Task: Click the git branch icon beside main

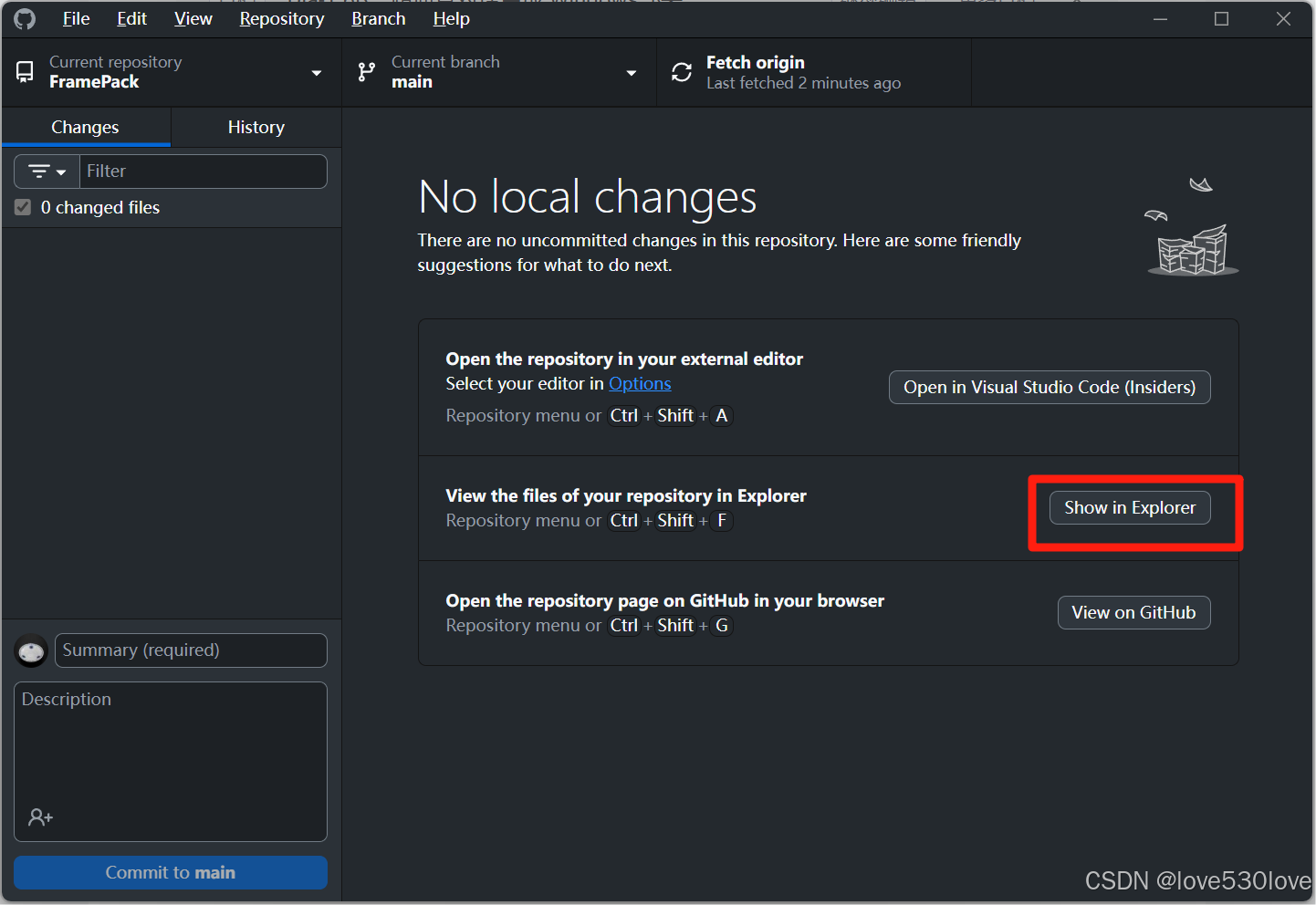Action: point(367,72)
